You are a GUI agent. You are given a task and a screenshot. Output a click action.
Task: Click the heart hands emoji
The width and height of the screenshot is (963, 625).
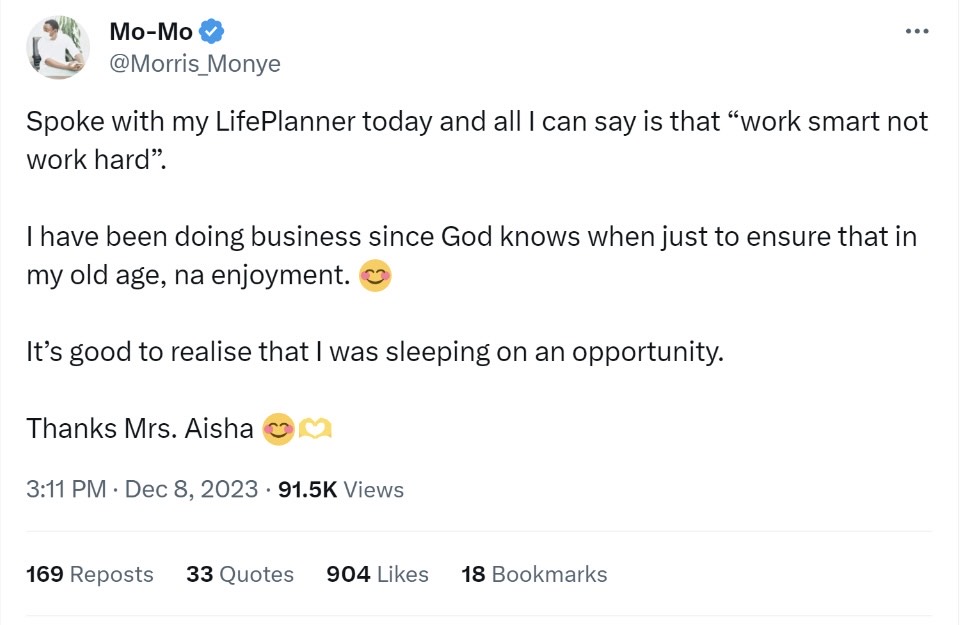click(315, 429)
